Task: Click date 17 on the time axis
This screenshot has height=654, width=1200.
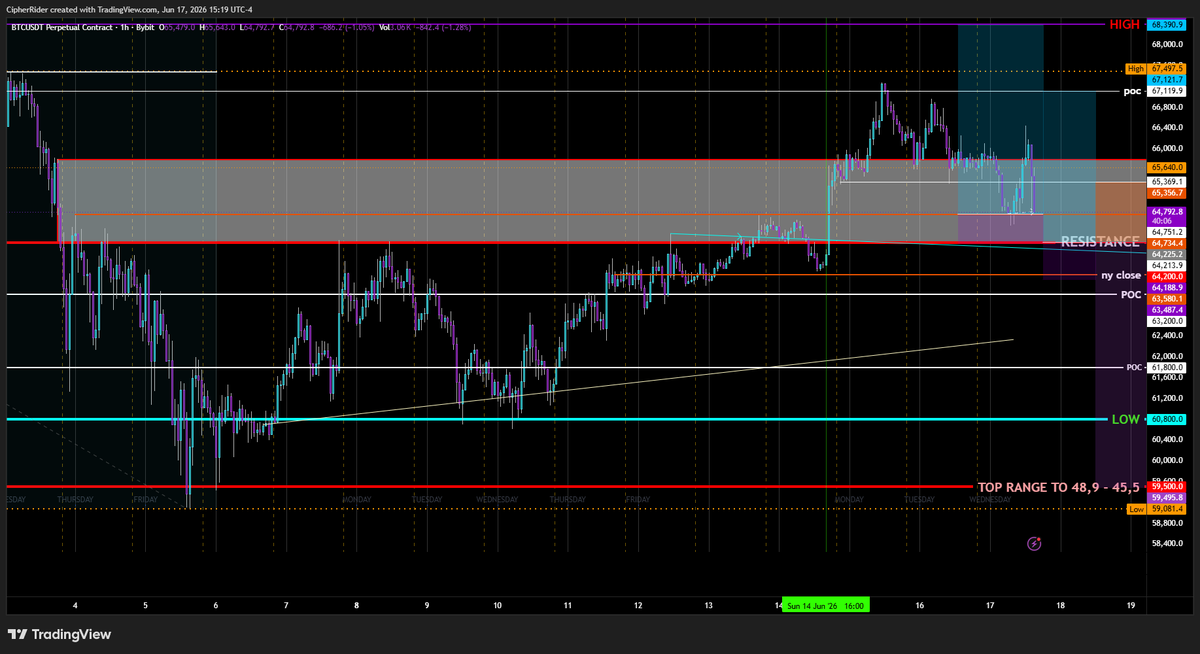Action: click(x=989, y=605)
